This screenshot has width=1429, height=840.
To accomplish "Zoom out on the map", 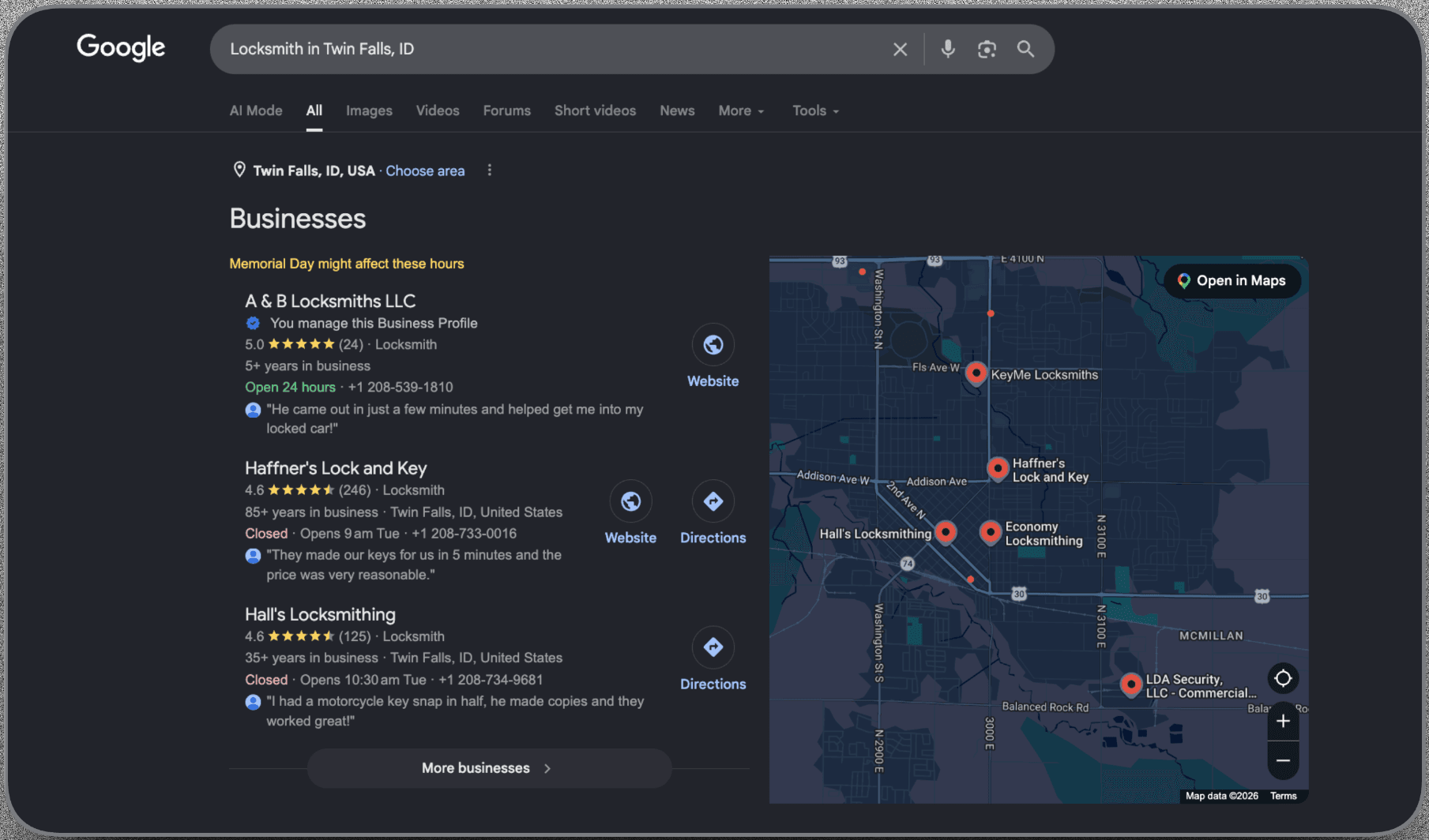I will [1283, 760].
